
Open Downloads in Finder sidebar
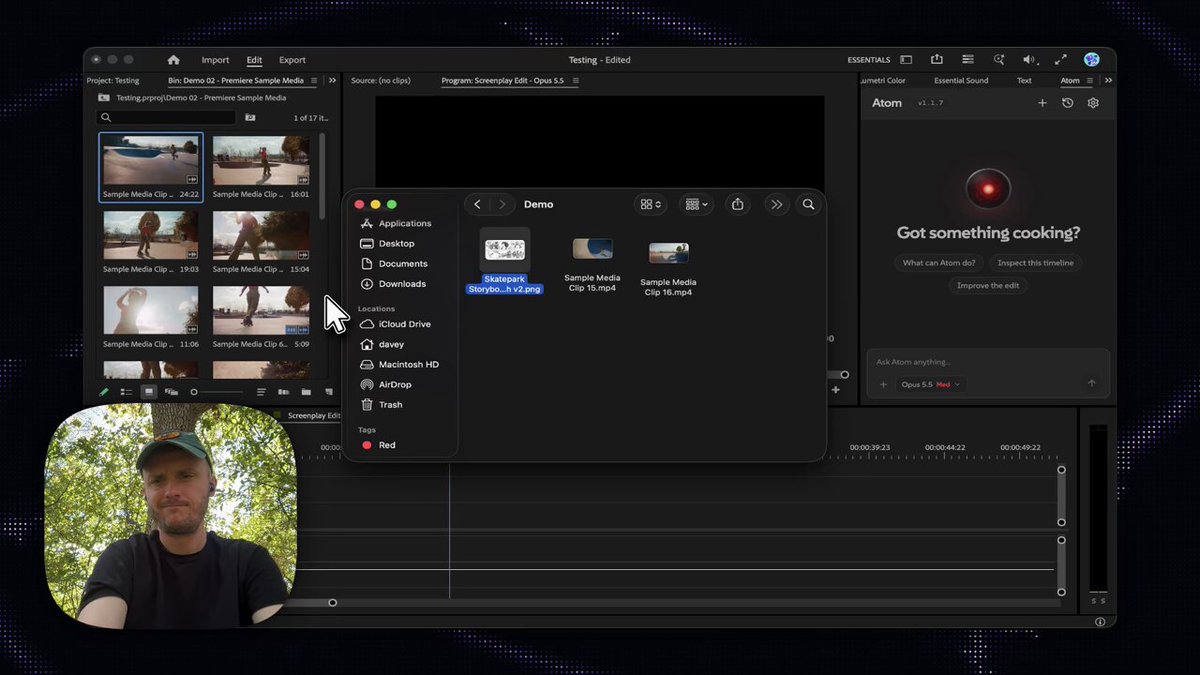tap(402, 284)
